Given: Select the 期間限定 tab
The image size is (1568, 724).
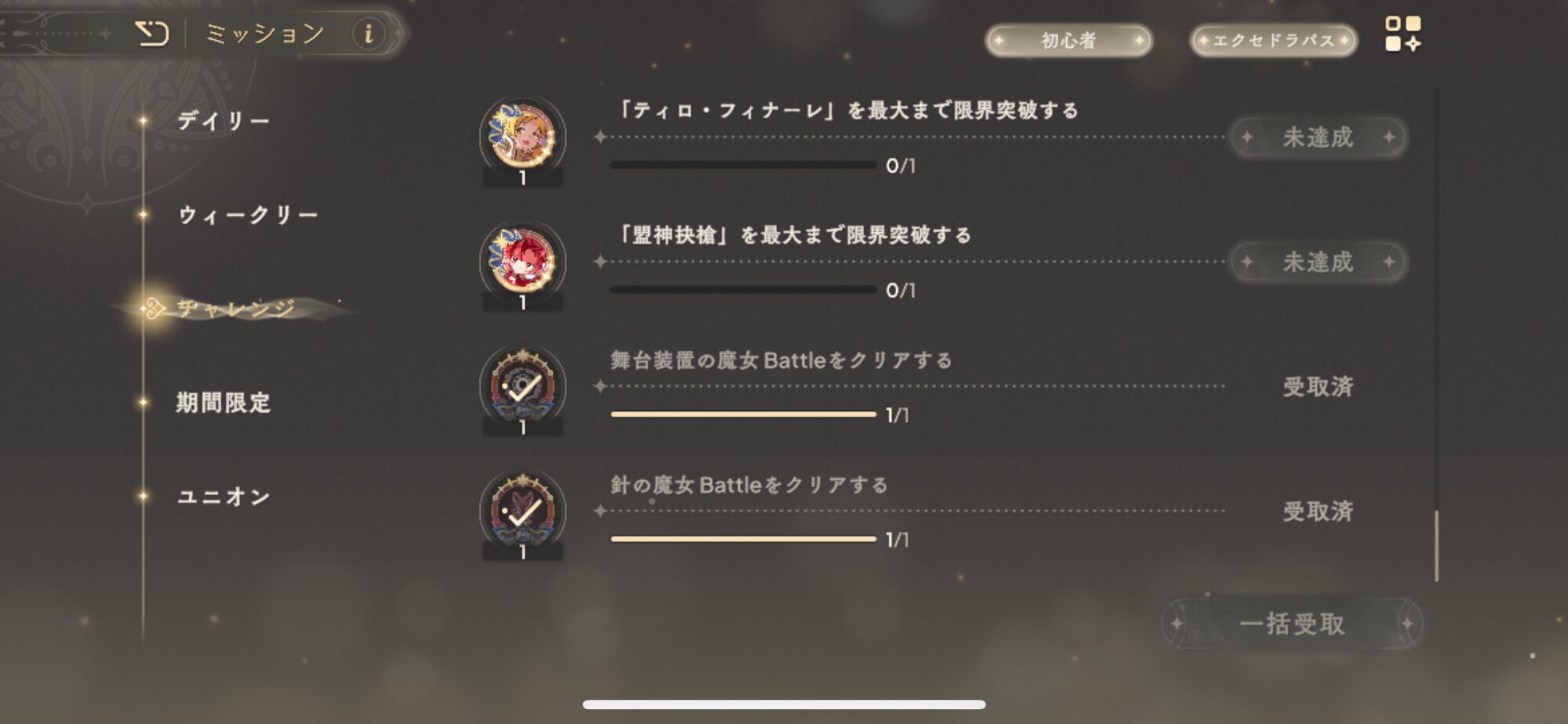Looking at the screenshot, I should click(x=223, y=402).
